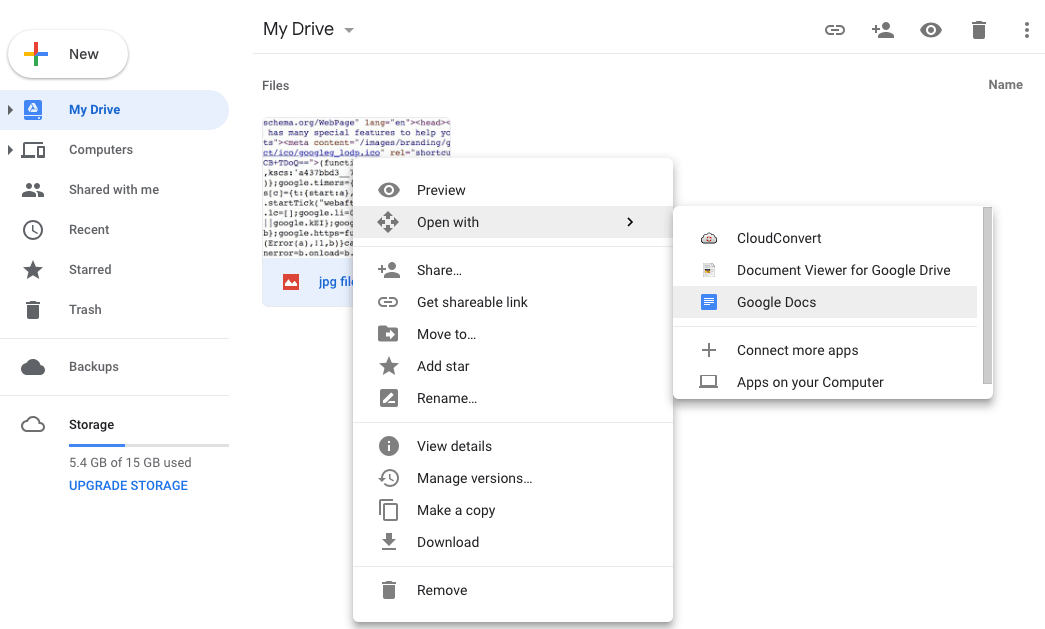1045x629 pixels.
Task: Click the New button
Action: 67,54
